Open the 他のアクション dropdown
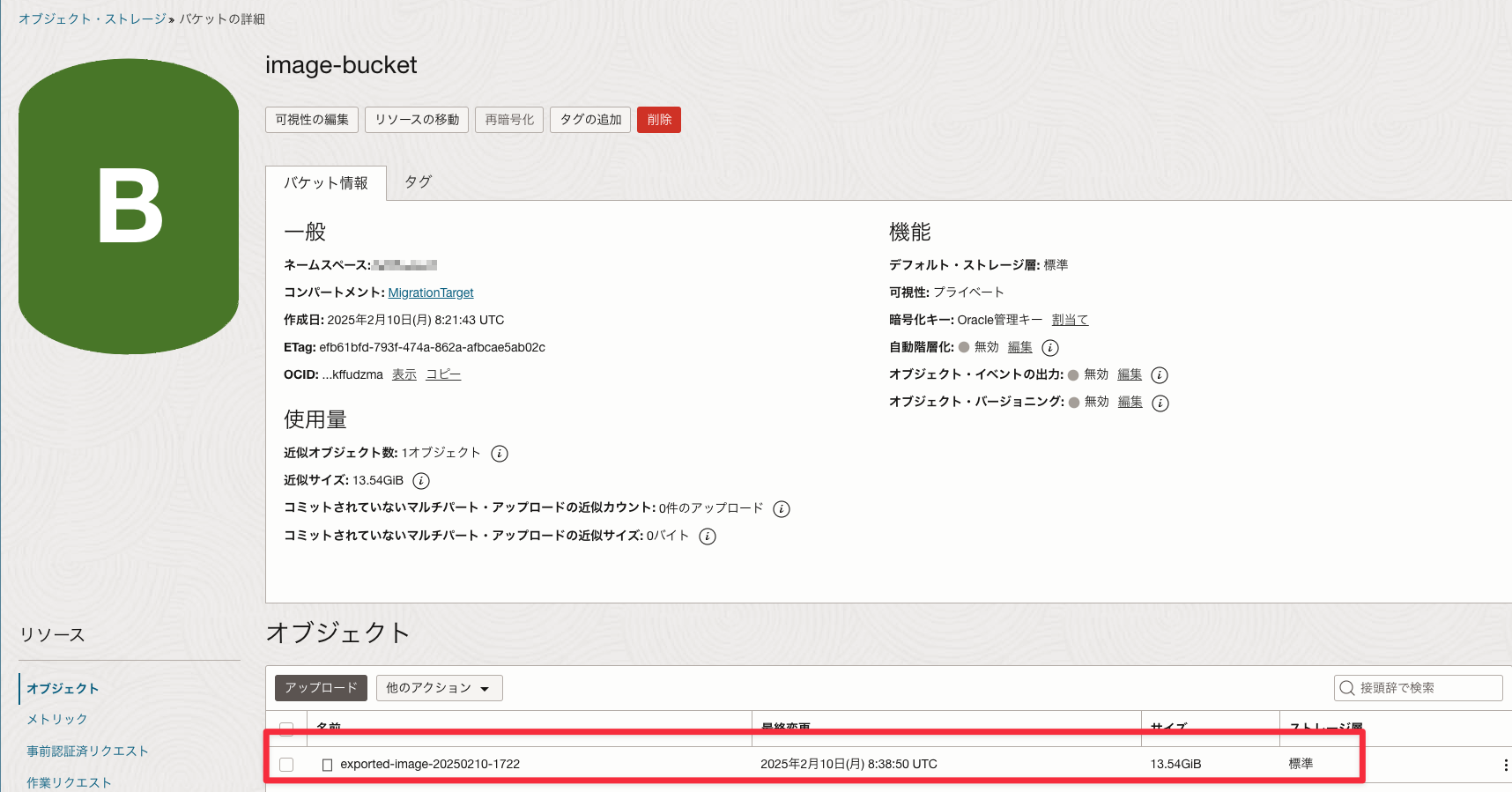The height and width of the screenshot is (792, 1512). coord(440,688)
